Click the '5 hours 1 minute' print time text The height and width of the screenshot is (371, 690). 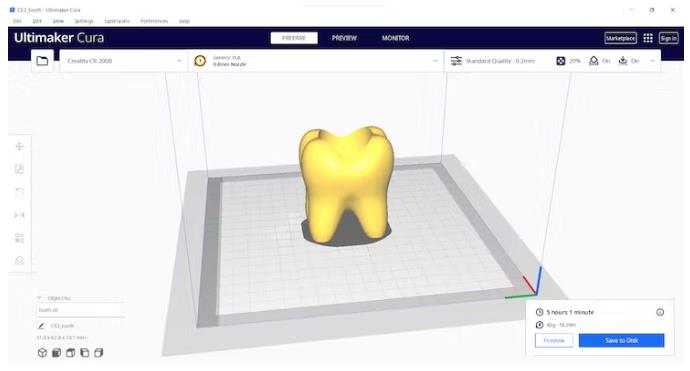tap(570, 312)
